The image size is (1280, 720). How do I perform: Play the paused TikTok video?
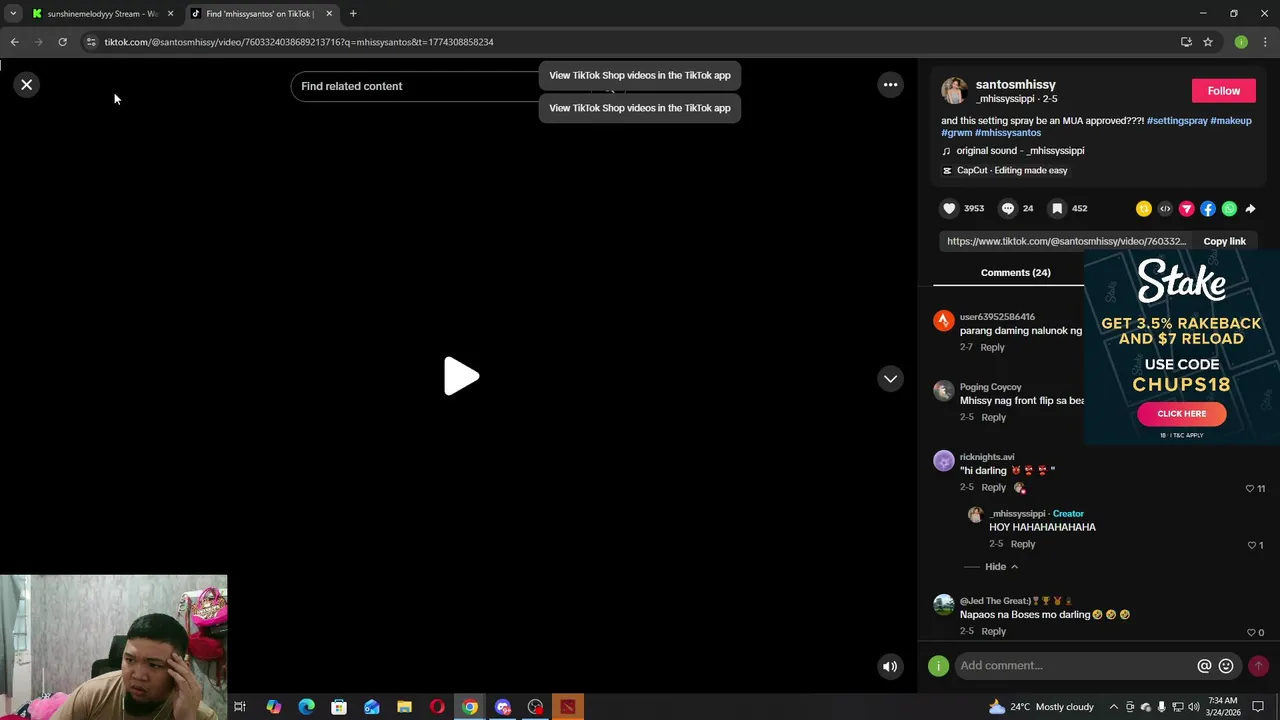[461, 377]
